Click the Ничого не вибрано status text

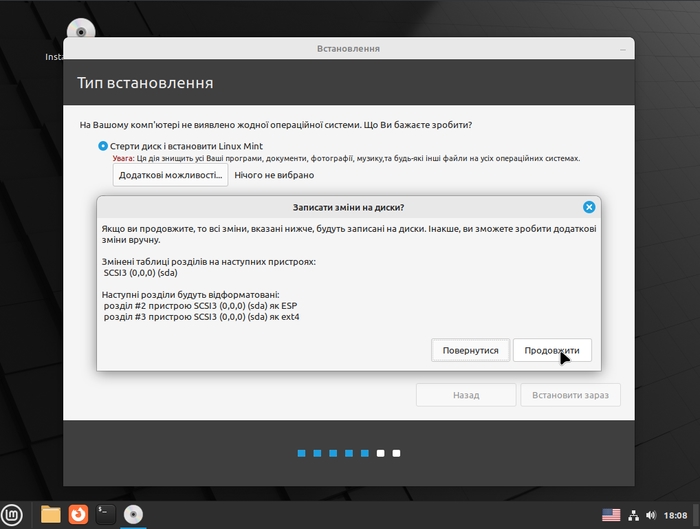click(x=274, y=175)
